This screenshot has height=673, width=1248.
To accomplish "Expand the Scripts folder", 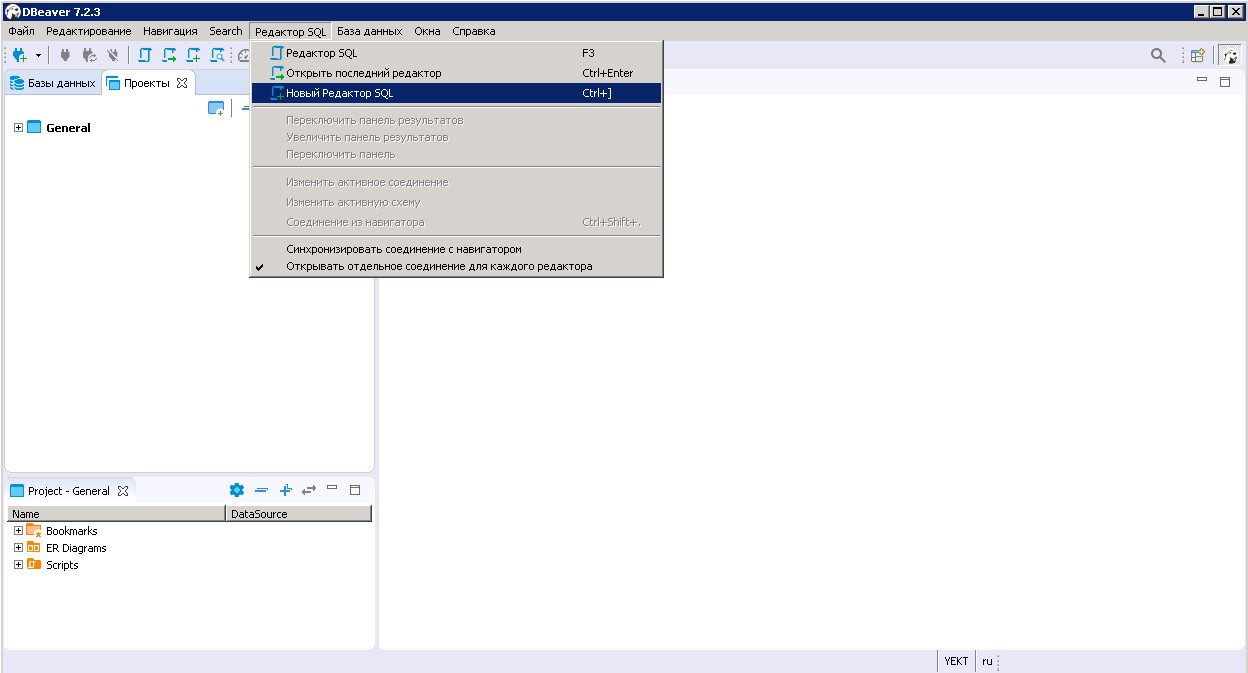I will click(18, 565).
